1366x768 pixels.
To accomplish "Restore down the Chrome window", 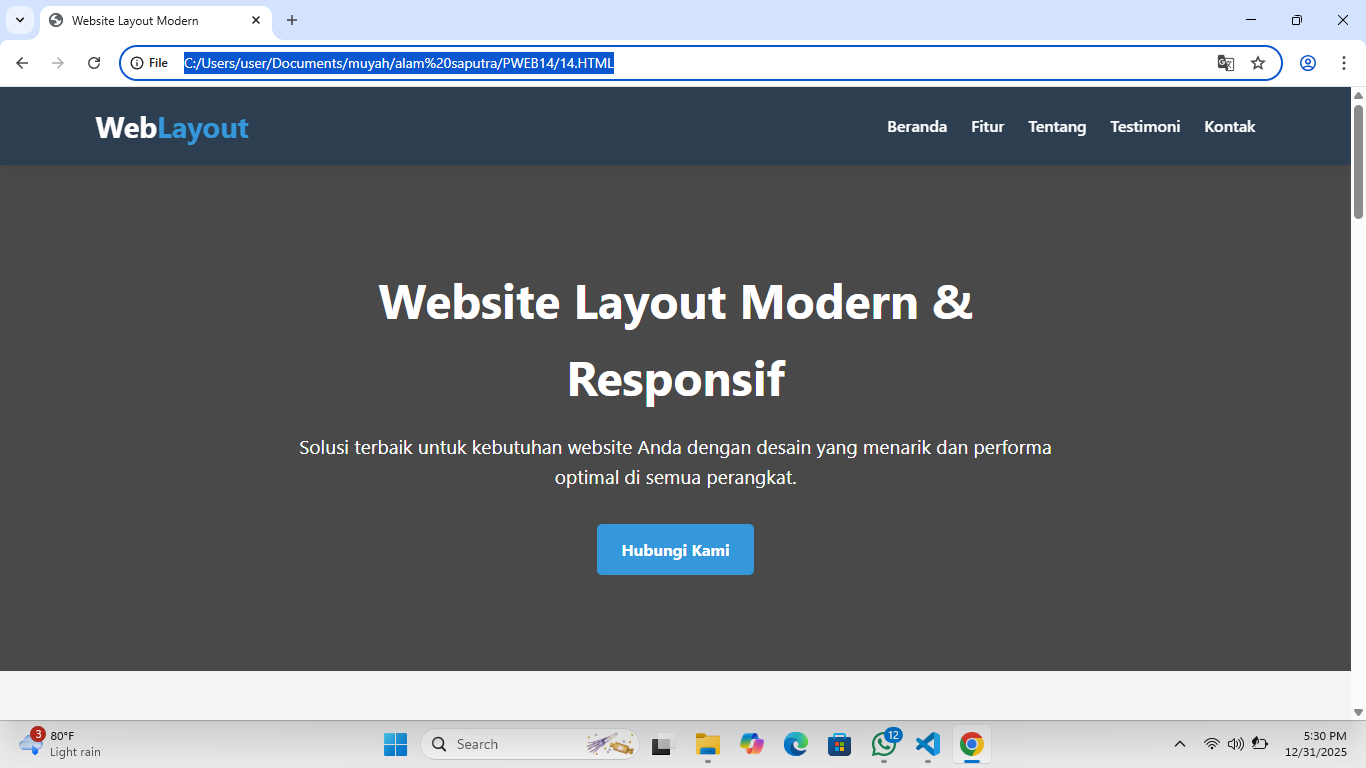I will tap(1297, 20).
